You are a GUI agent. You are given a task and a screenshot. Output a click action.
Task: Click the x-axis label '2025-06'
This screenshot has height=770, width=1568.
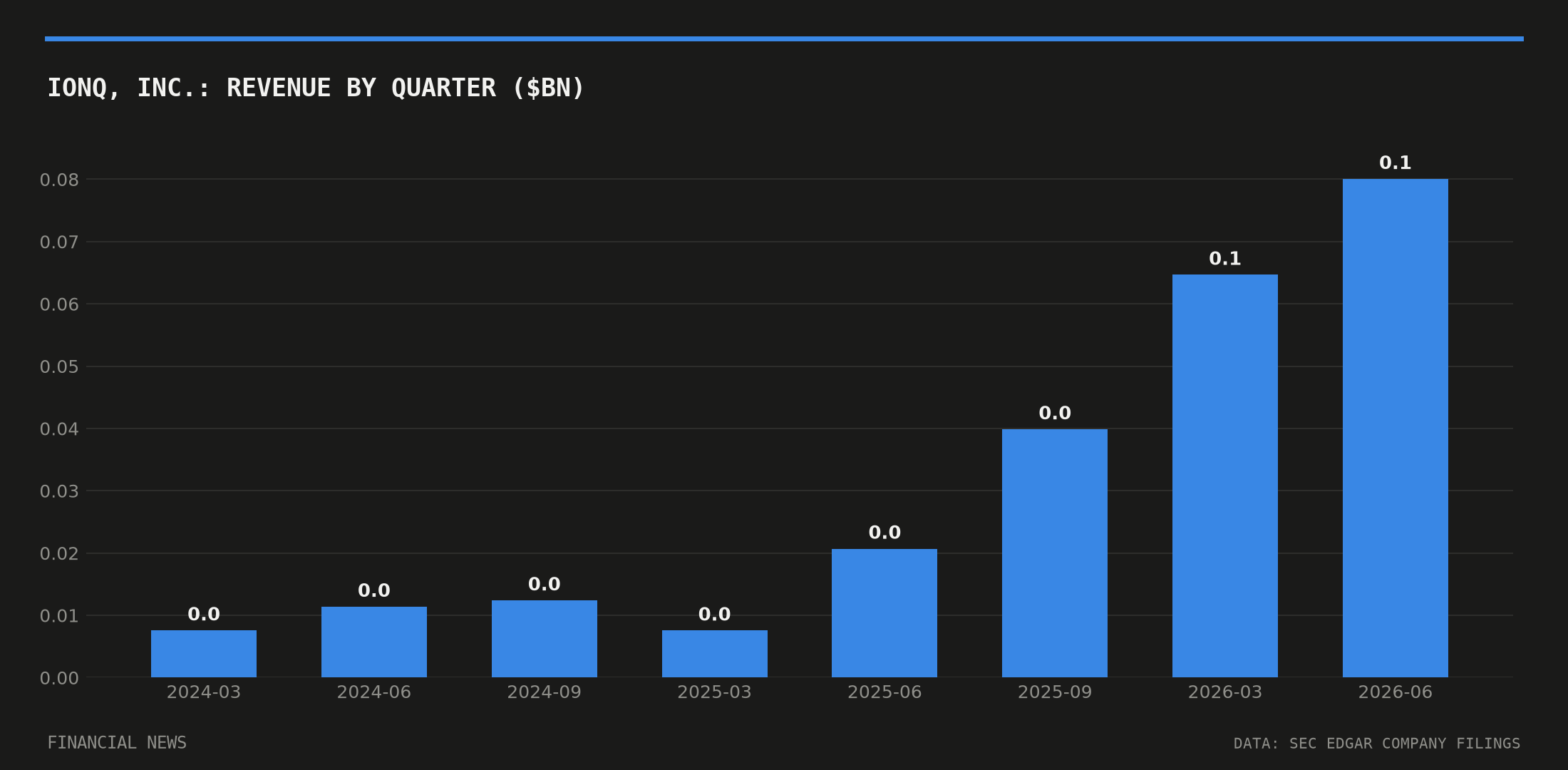(884, 692)
